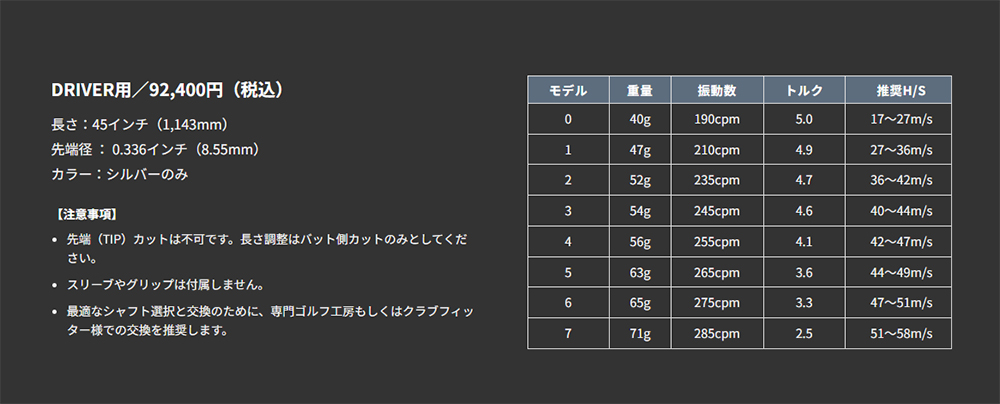Select the トルク column header

[804, 90]
